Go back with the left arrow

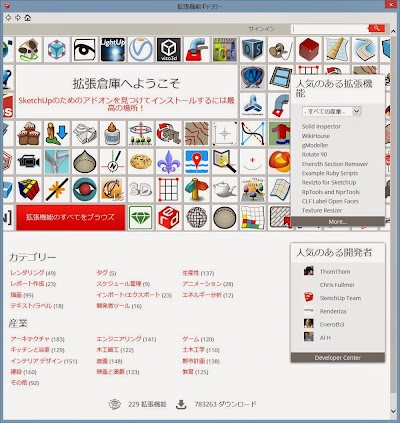click(x=9, y=18)
